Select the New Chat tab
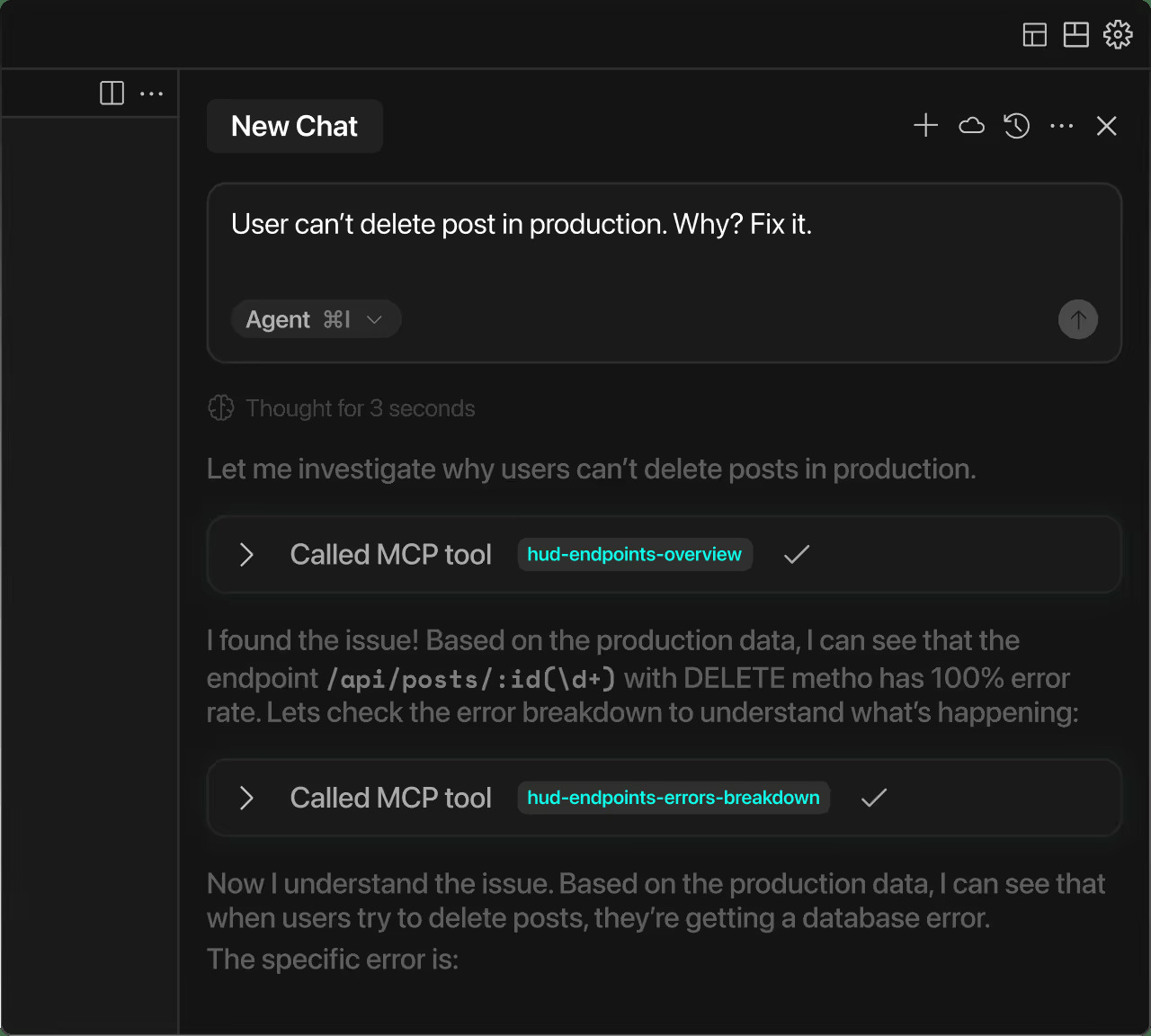 click(294, 126)
